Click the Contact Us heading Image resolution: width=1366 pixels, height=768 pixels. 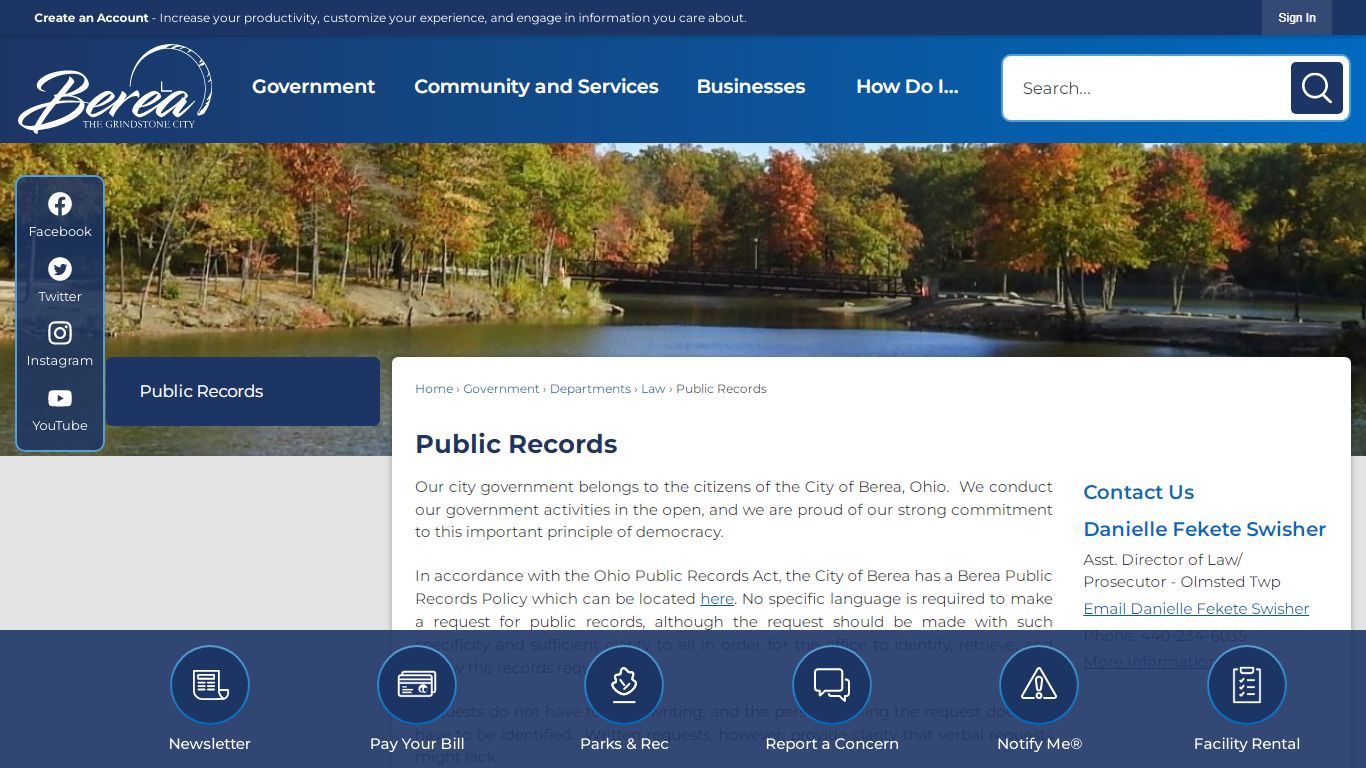click(1139, 492)
